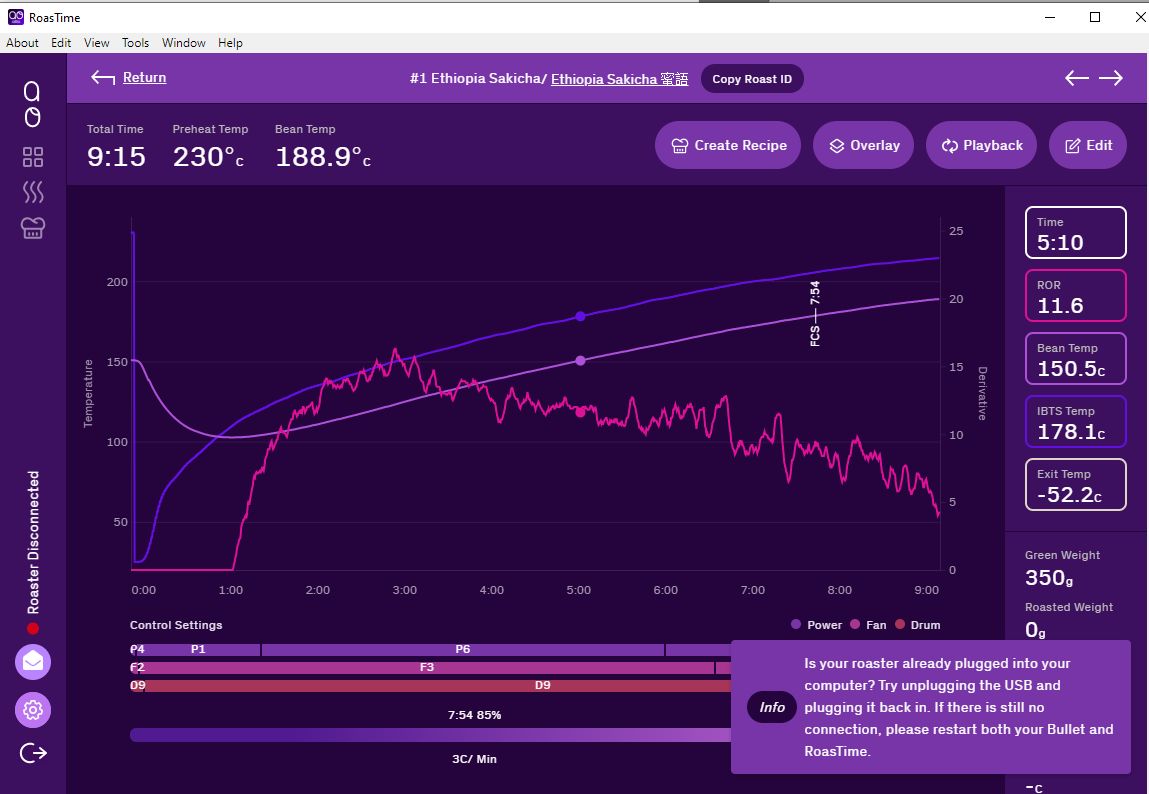Open the inbox envelope icon in sidebar
The height and width of the screenshot is (794, 1149).
(33, 661)
